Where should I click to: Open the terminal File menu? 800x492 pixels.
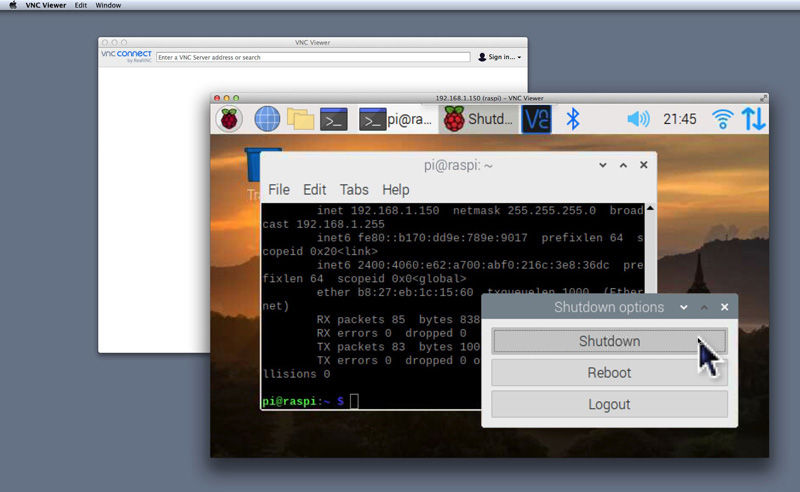[x=279, y=189]
